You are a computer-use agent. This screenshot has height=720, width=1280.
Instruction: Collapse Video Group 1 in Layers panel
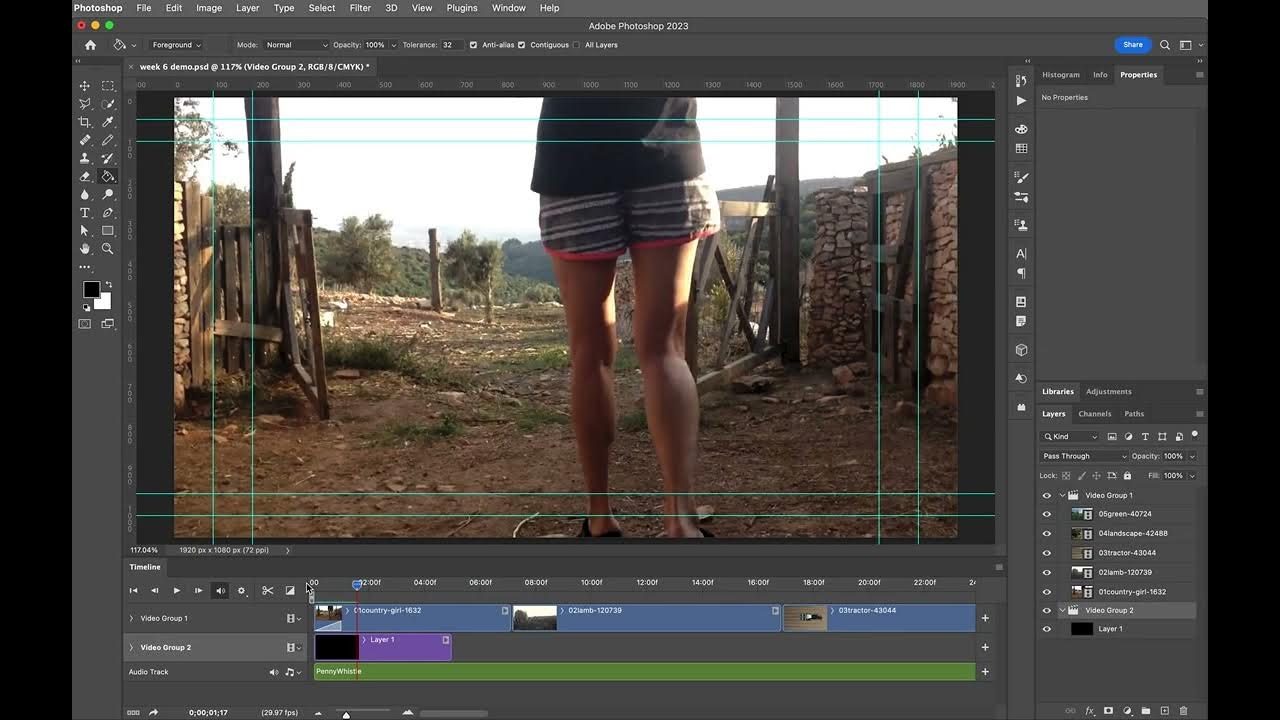pos(1062,495)
